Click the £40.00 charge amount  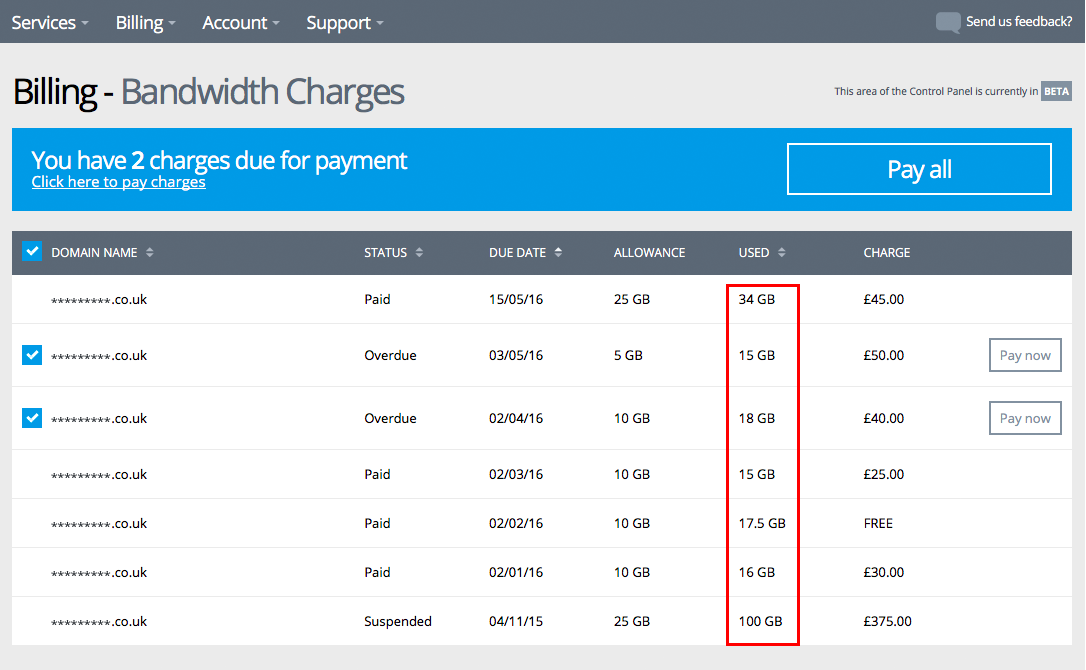point(884,418)
